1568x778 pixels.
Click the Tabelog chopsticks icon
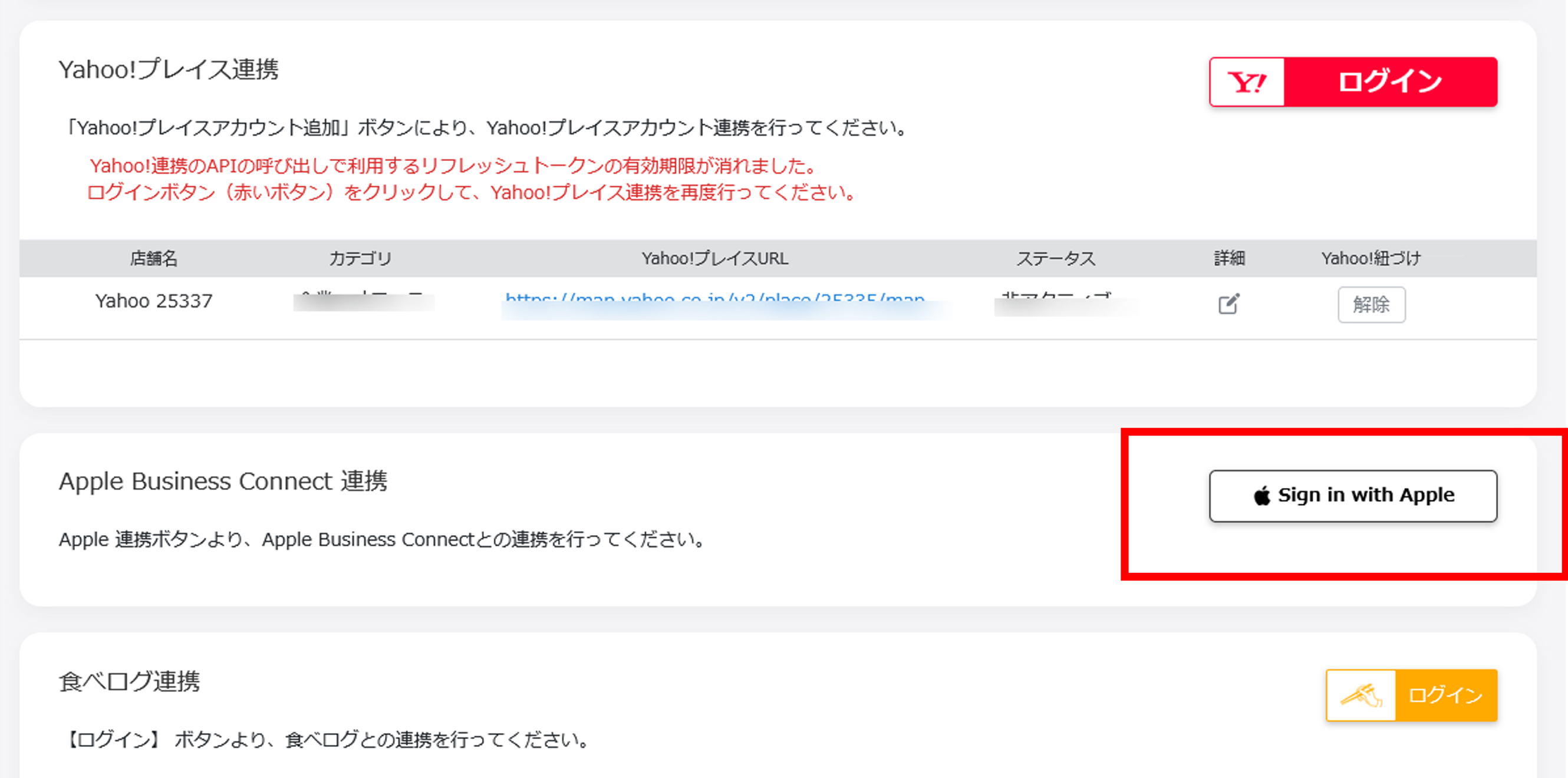(x=1361, y=695)
